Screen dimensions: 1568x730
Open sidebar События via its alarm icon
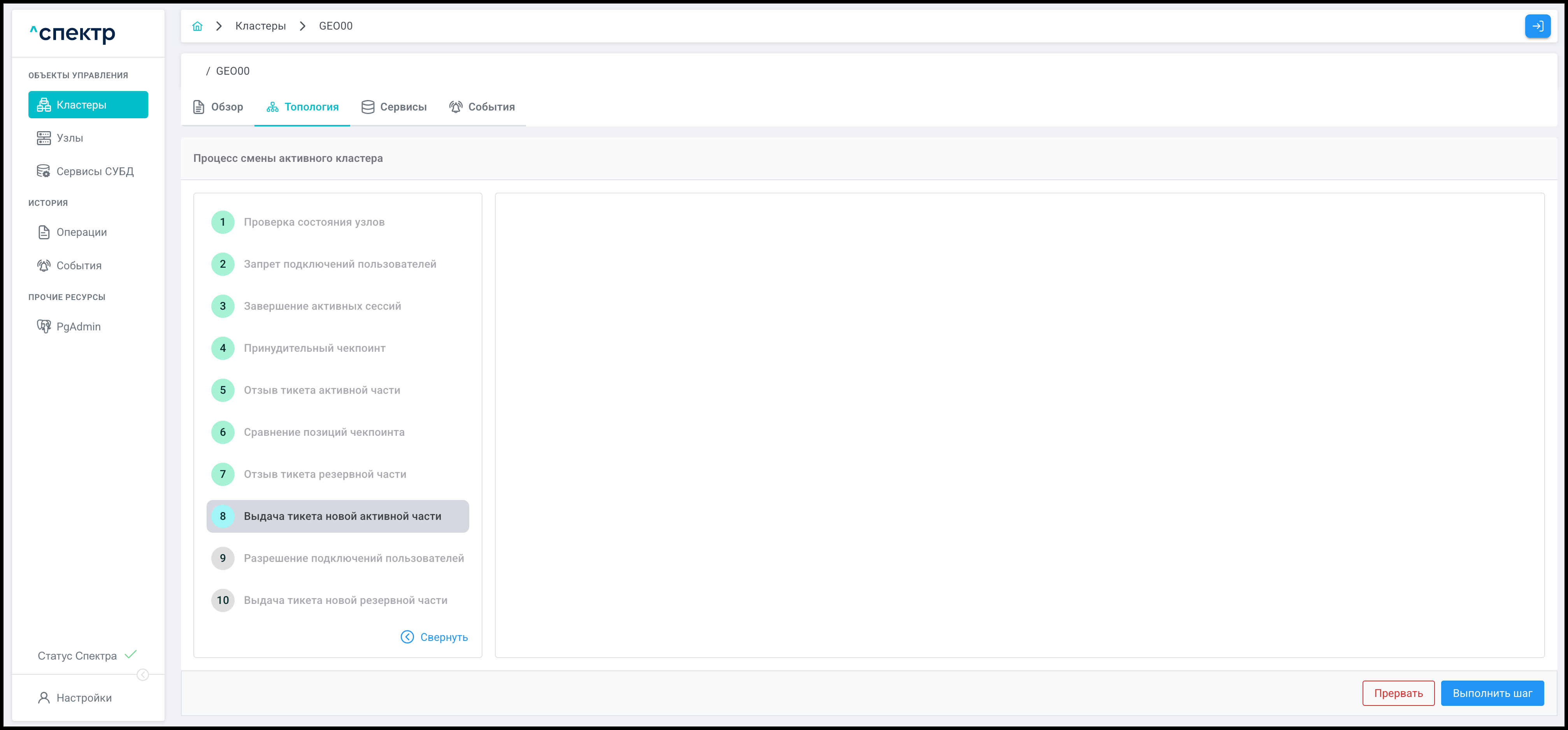pyautogui.click(x=44, y=265)
